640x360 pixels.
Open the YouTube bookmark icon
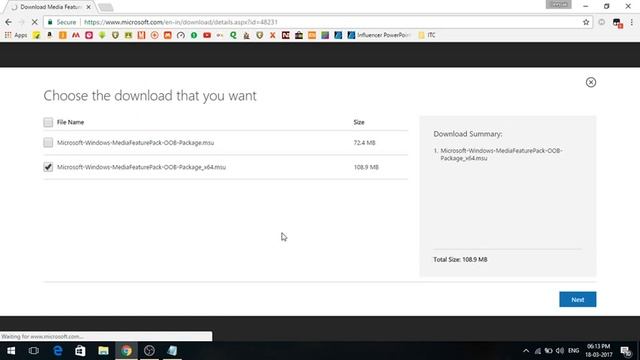click(207, 36)
